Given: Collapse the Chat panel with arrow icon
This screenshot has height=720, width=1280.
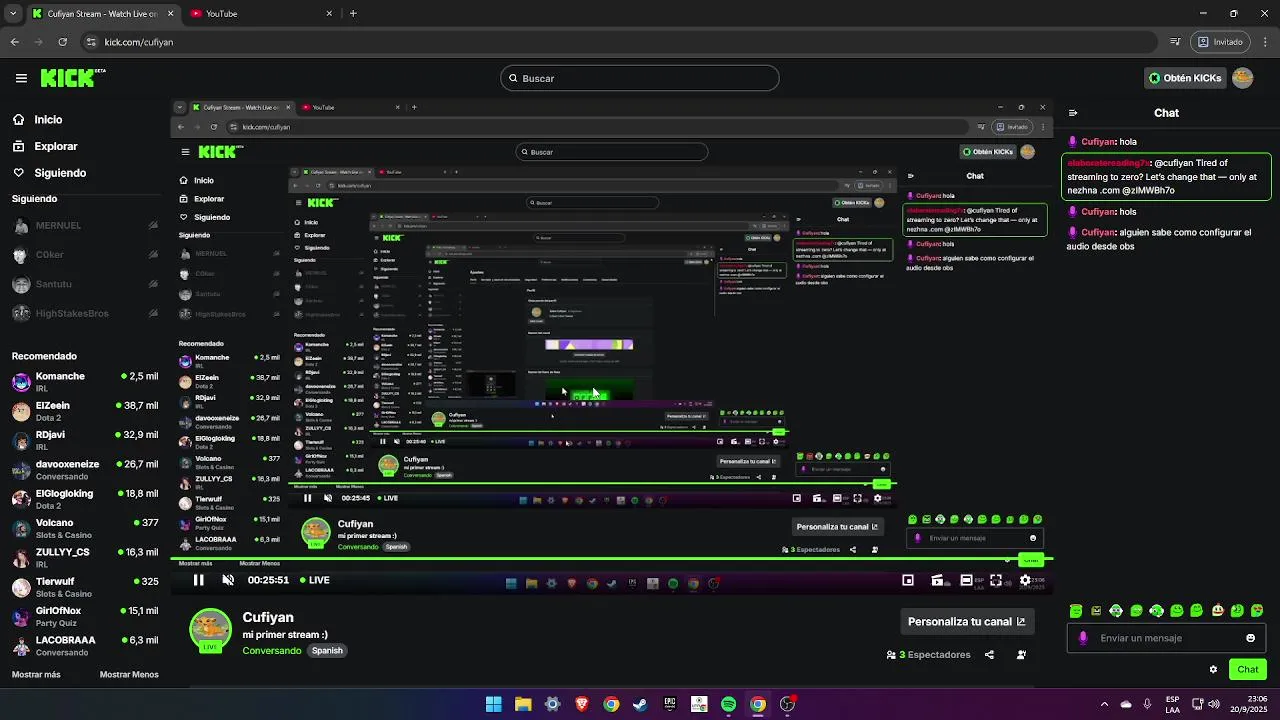Looking at the screenshot, I should [1073, 113].
